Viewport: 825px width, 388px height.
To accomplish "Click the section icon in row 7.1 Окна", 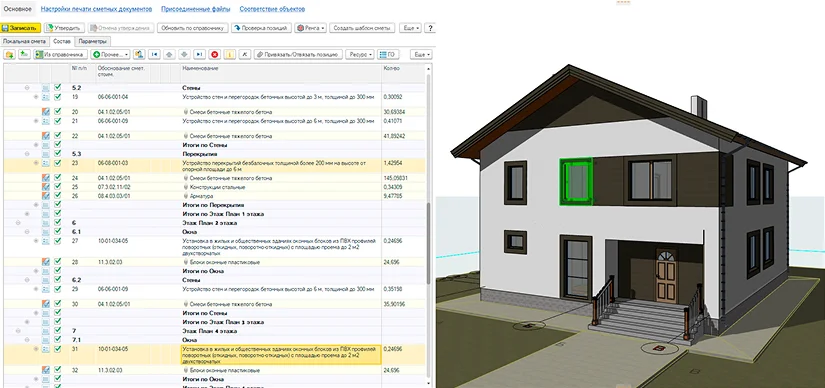I will click(46, 340).
